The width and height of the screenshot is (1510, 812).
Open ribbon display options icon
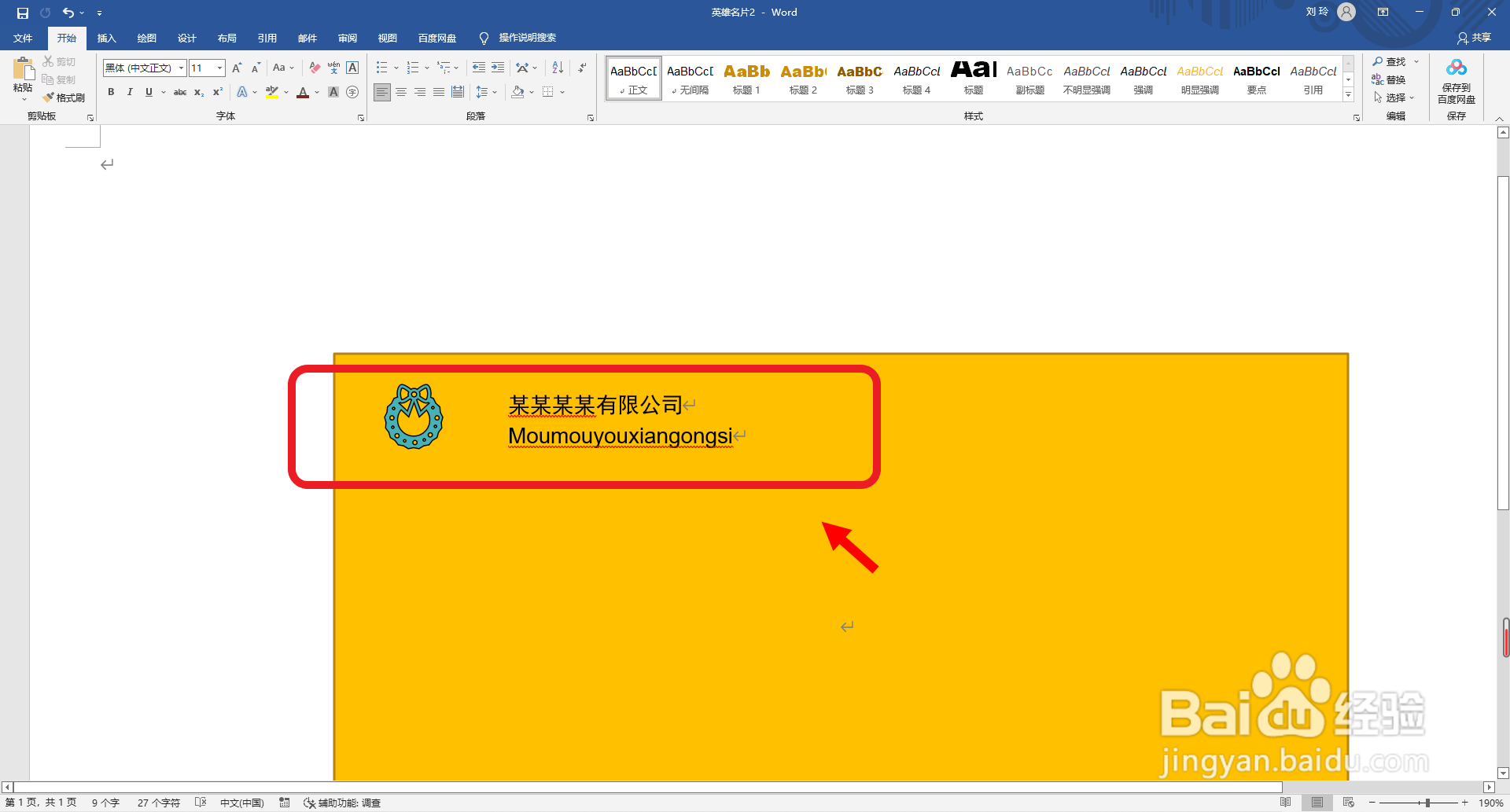1383,13
